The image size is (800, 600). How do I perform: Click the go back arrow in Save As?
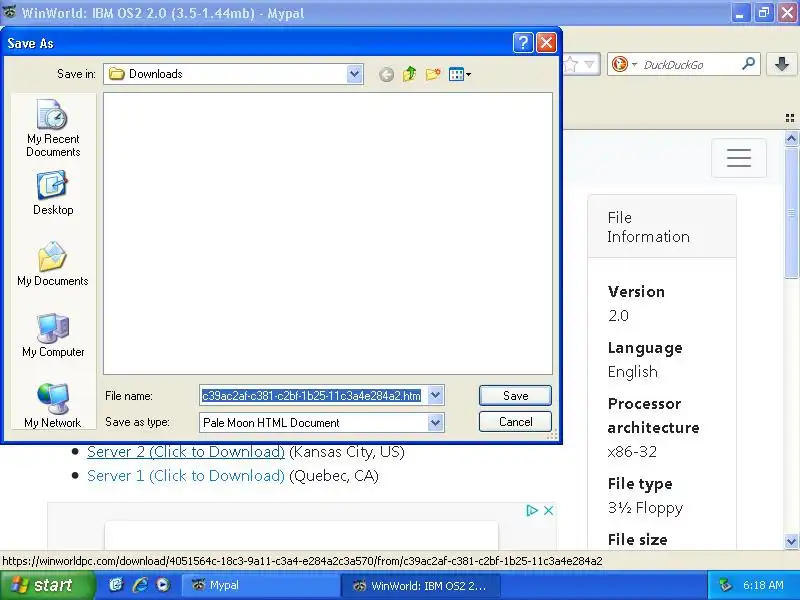tap(386, 74)
